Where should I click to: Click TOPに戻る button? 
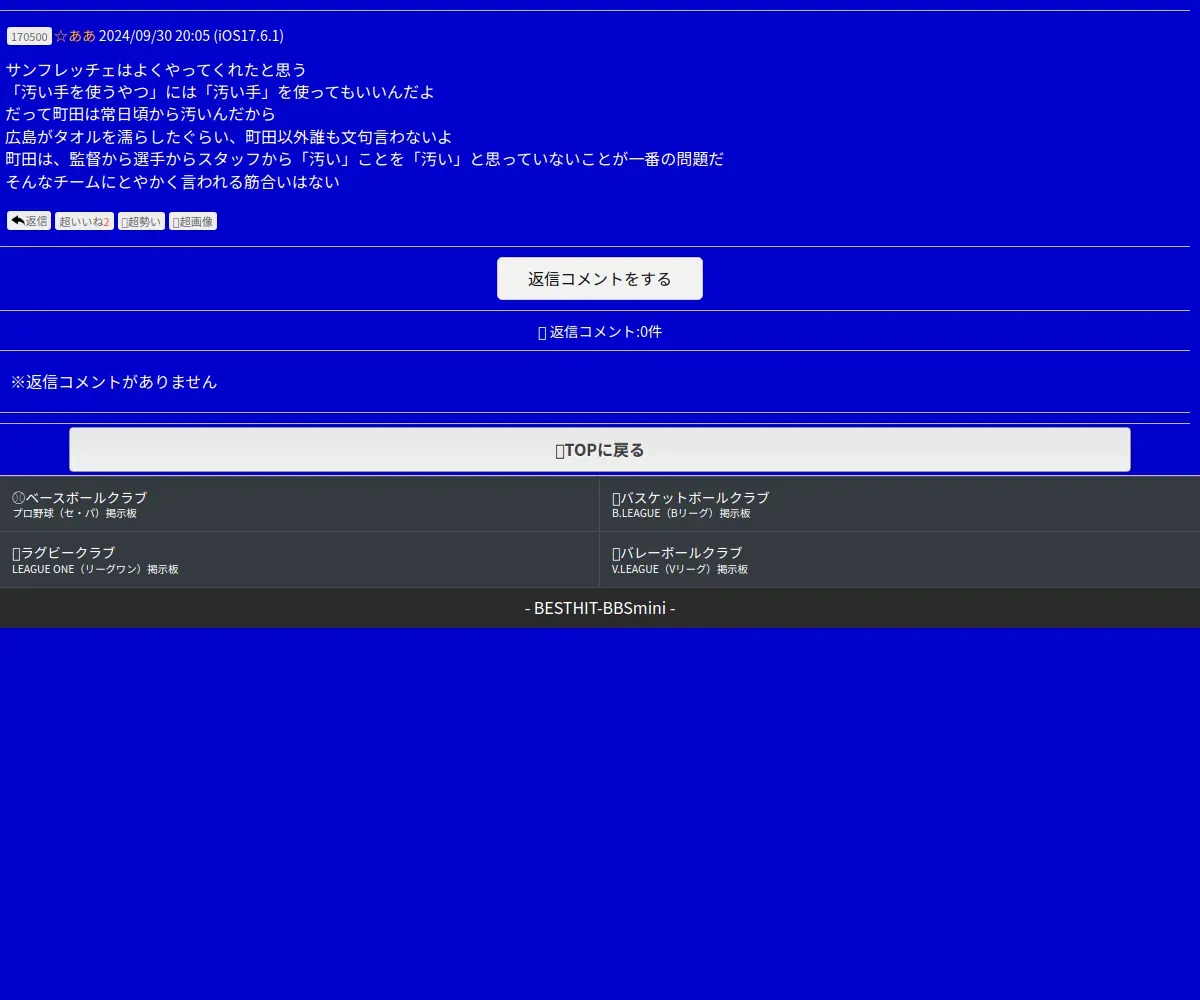tap(600, 450)
